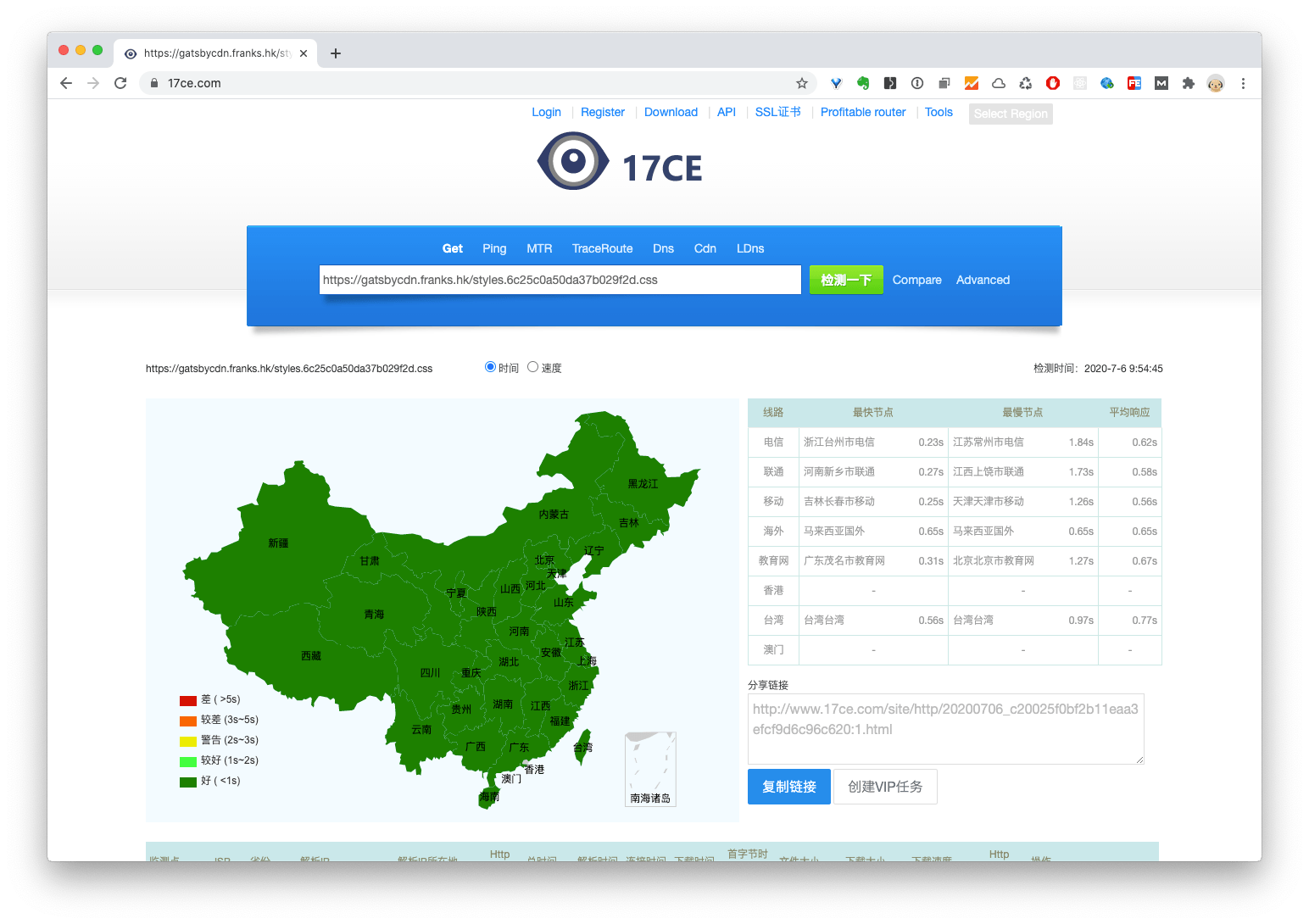
Task: Click the Google Analytics extension icon
Action: tap(971, 83)
